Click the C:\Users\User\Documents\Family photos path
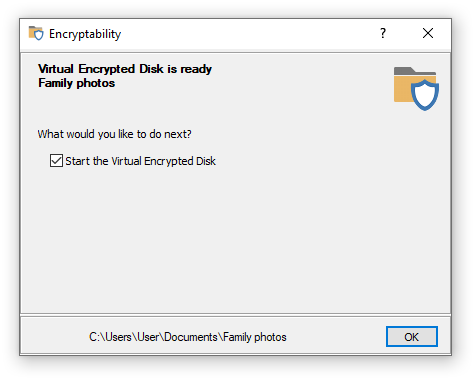The width and height of the screenshot is (474, 380). [x=188, y=337]
